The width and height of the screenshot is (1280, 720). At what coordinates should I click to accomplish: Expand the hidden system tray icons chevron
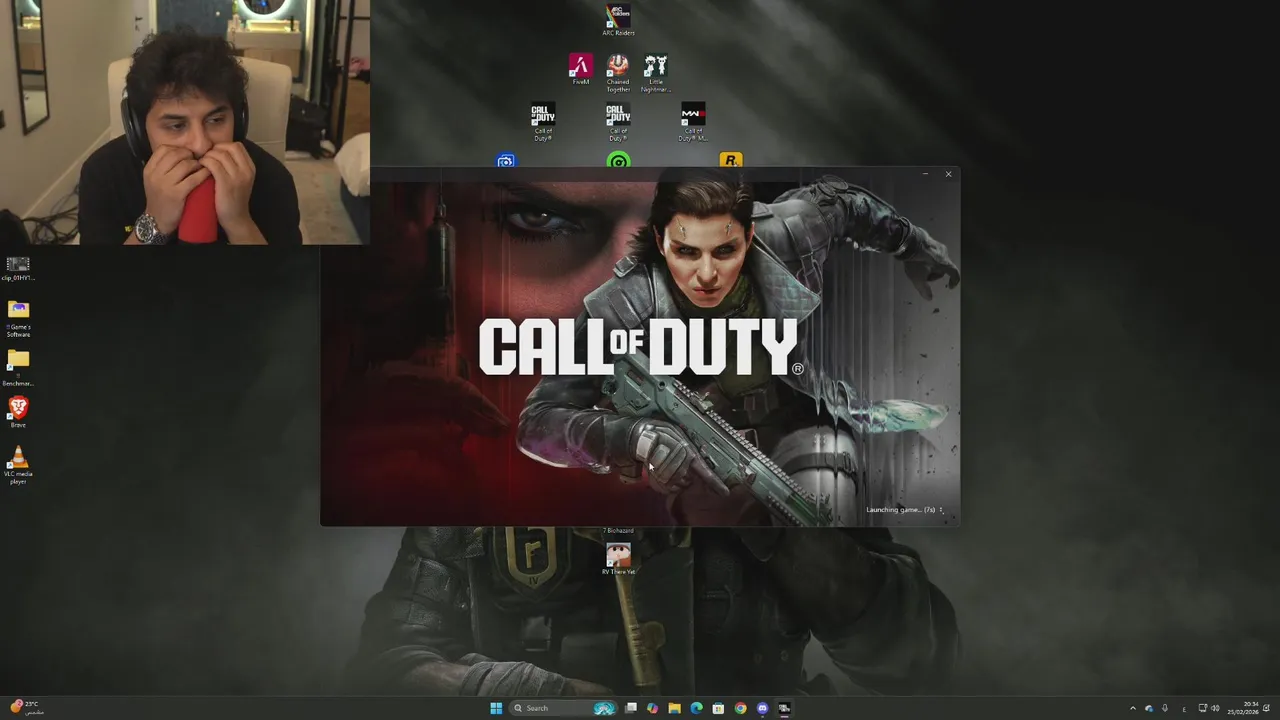[x=1133, y=708]
